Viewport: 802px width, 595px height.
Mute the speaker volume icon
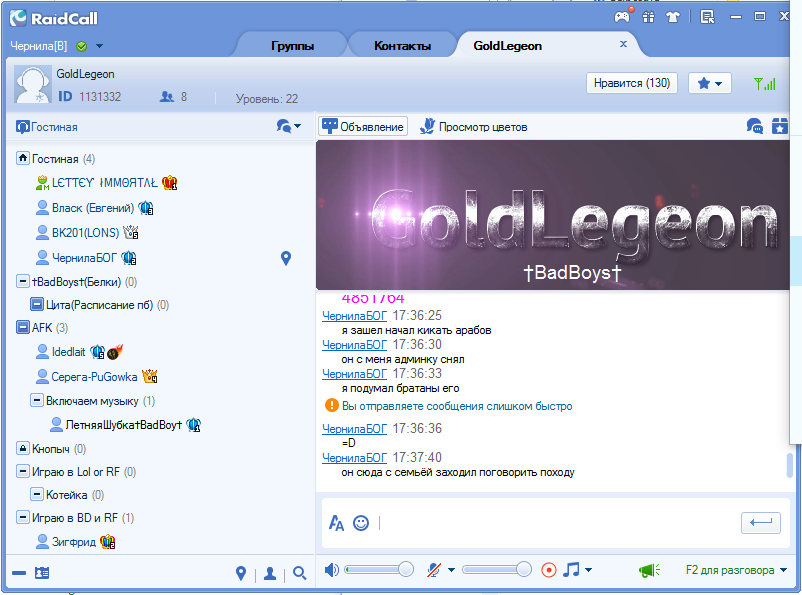331,569
